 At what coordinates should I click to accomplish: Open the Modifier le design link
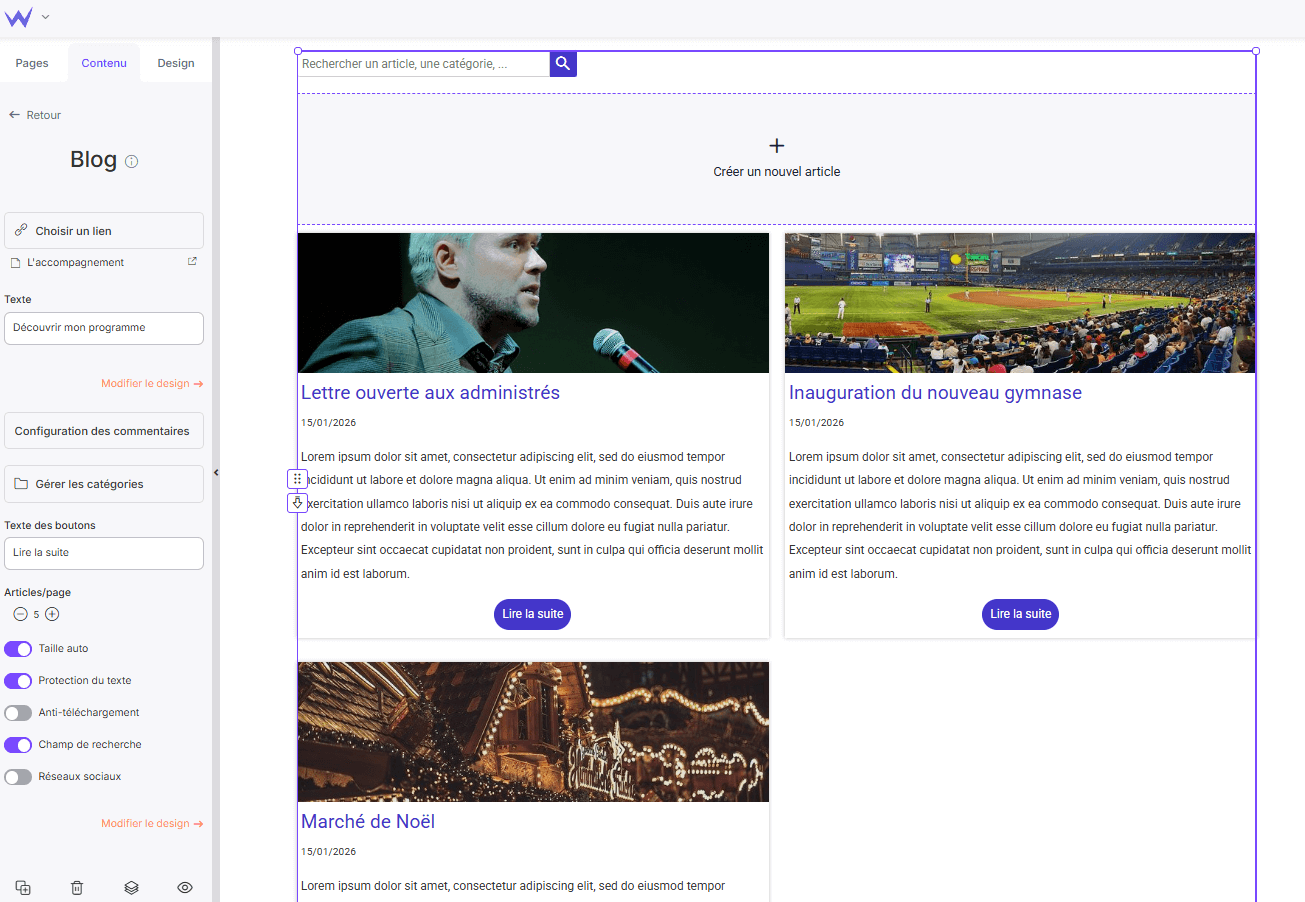point(152,383)
